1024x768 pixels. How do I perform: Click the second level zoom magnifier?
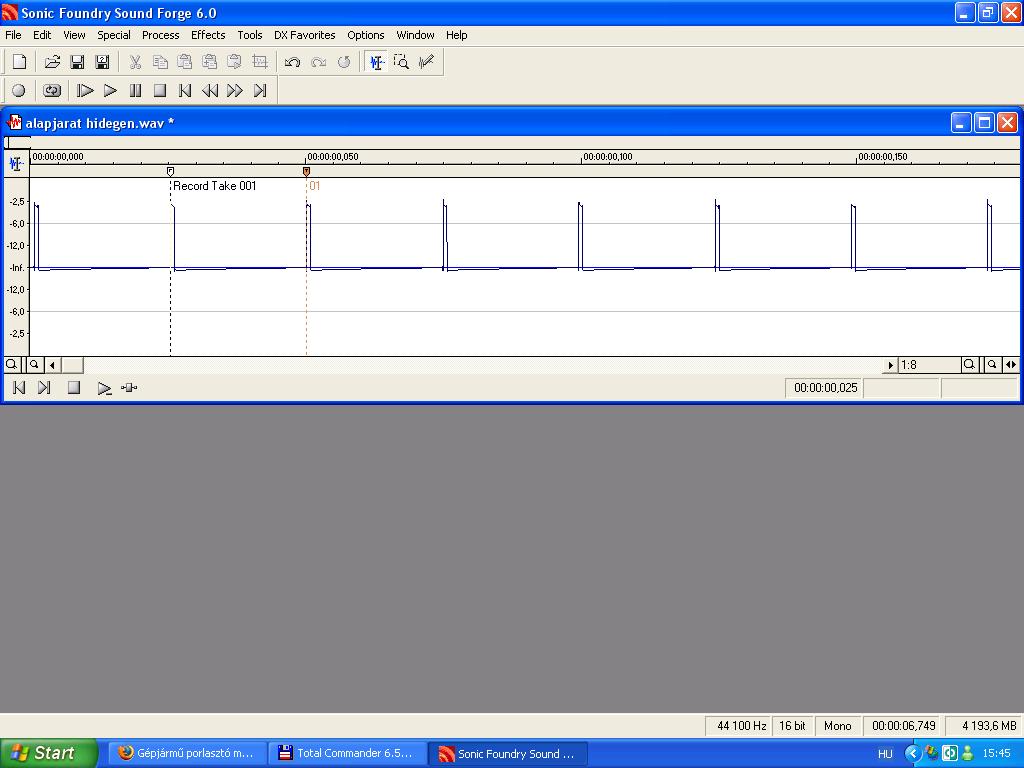[x=34, y=364]
